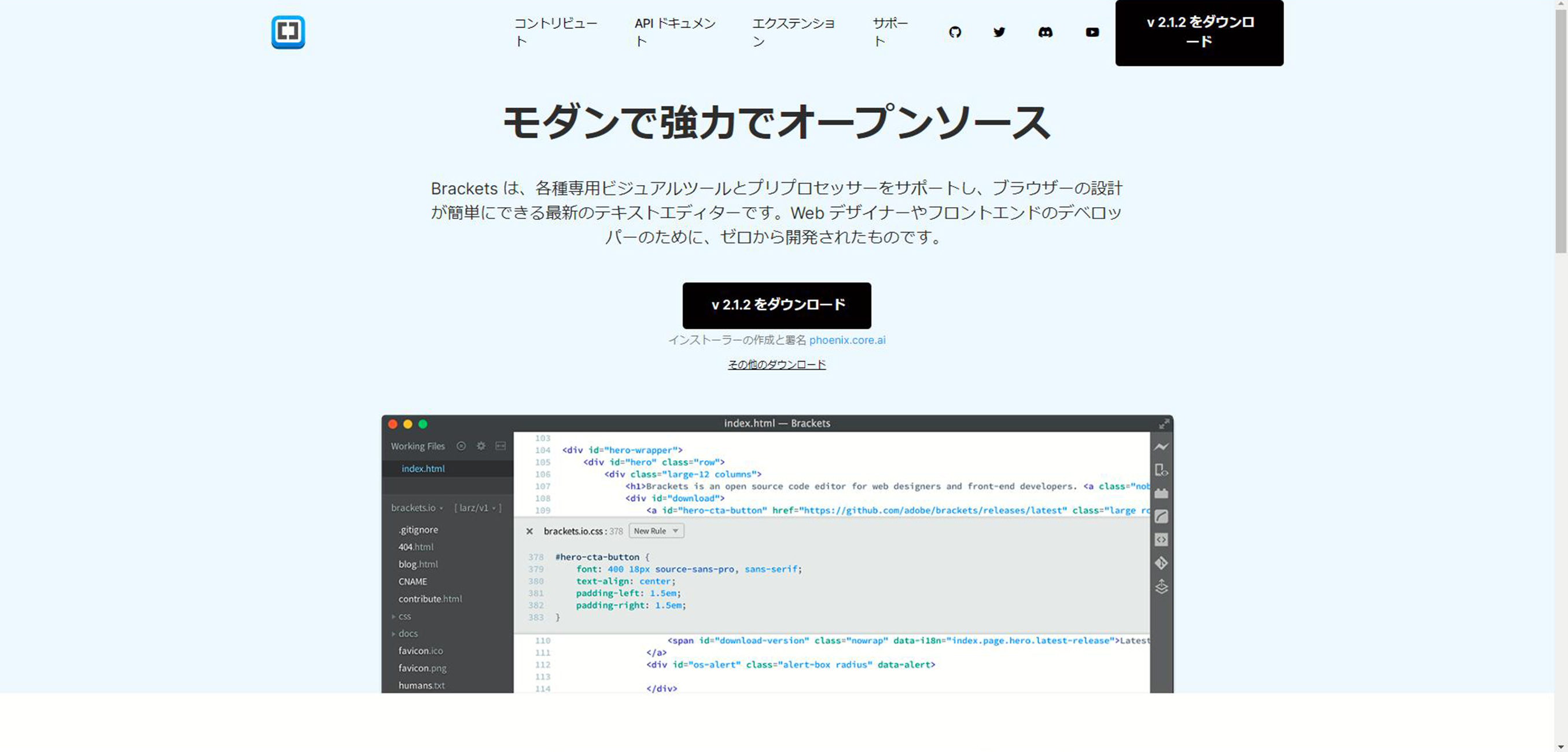
Task: Toggle the split view icon beside Working Files
Action: click(x=500, y=446)
